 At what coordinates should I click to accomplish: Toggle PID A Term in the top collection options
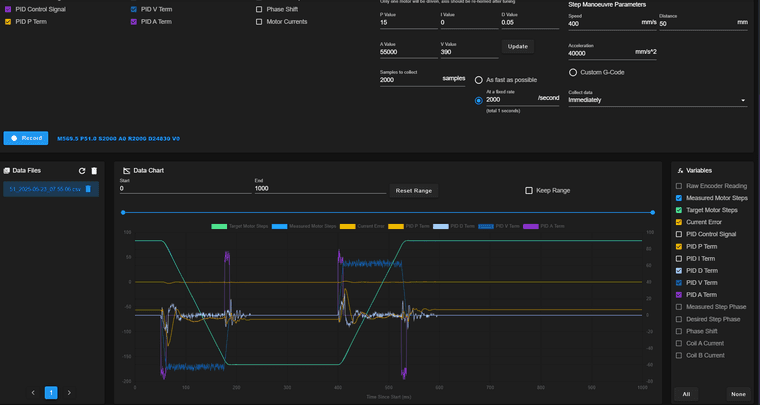(x=134, y=22)
